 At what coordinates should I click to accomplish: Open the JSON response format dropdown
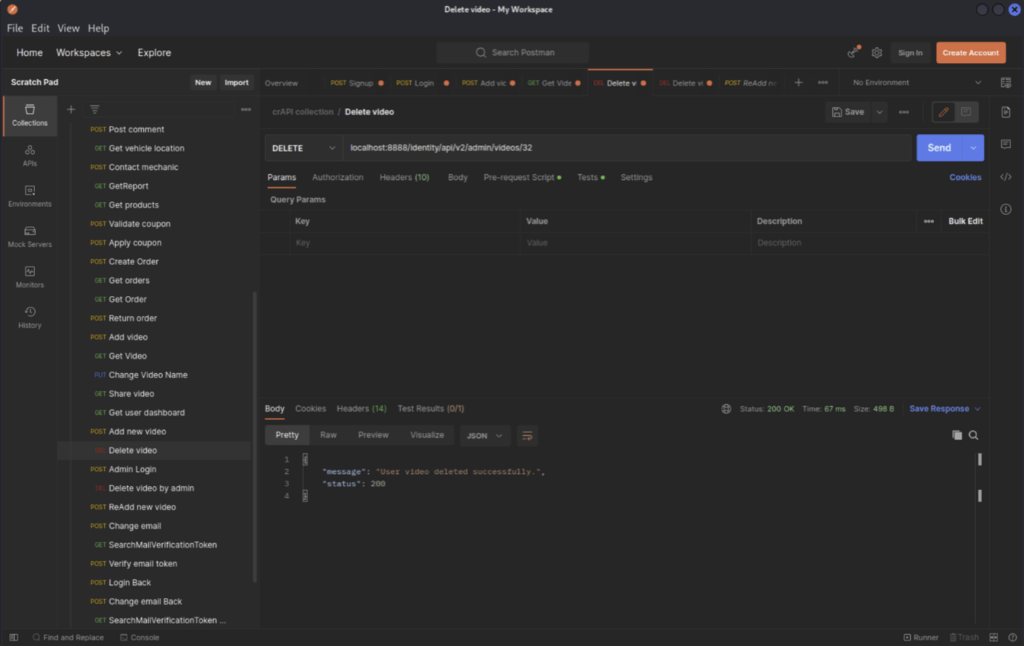point(485,435)
